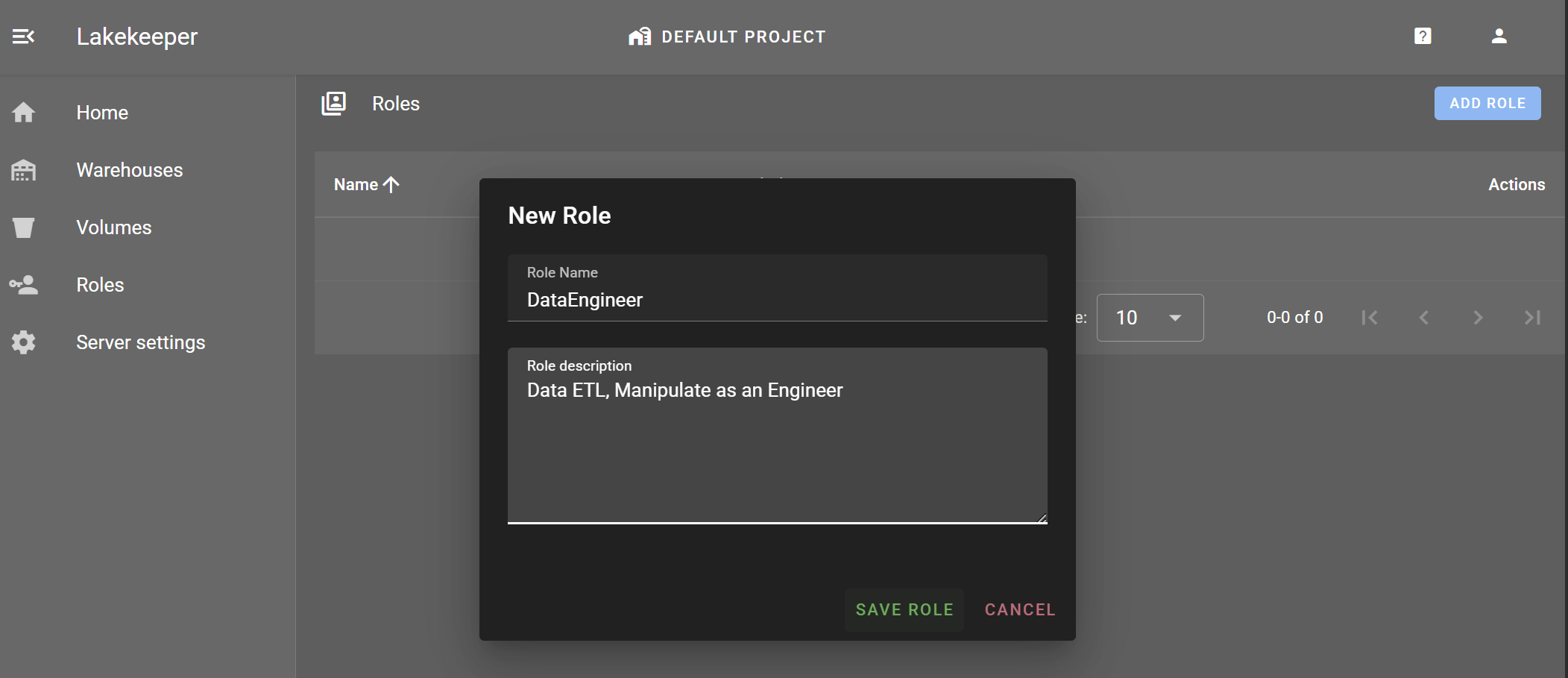Grab the description textarea resize handle
This screenshot has width=1568, height=678.
coord(1042,518)
